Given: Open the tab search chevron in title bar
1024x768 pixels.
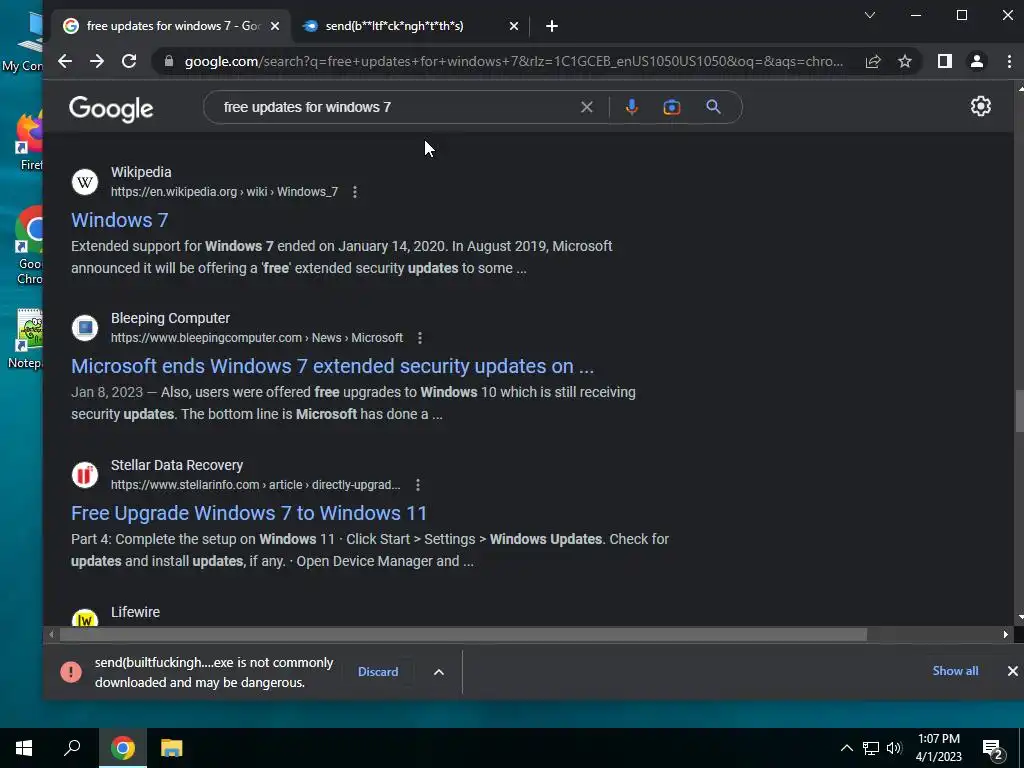Looking at the screenshot, I should 870,15.
